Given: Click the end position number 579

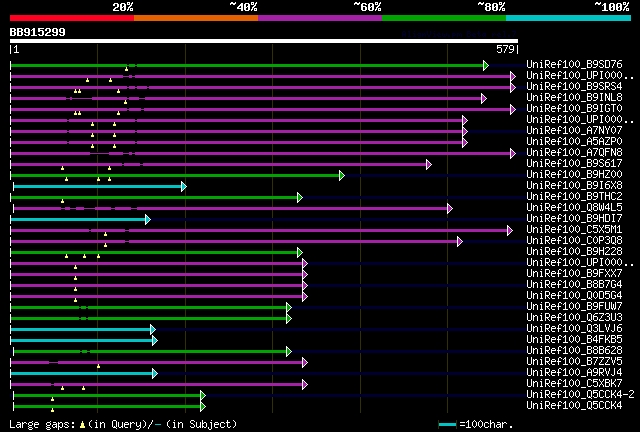Looking at the screenshot, I should [505, 49].
